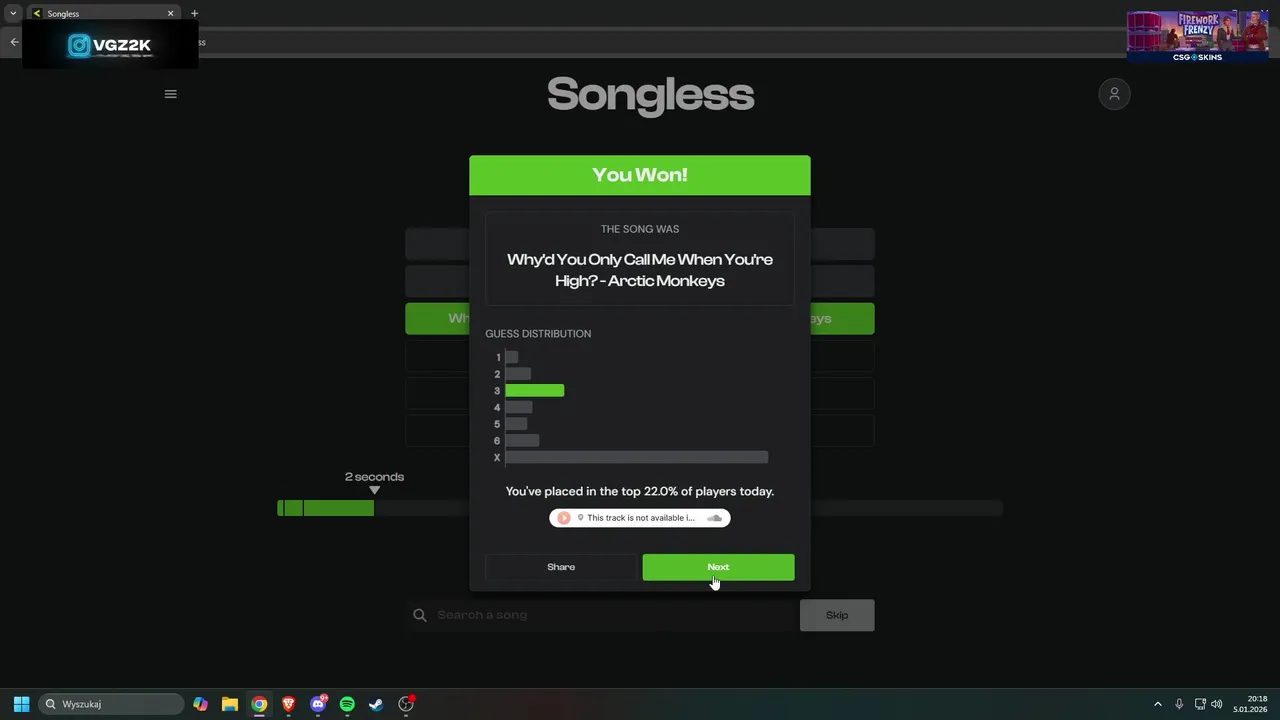Screen dimensions: 1280x720
Task: Open a new browser tab
Action: [x=194, y=13]
